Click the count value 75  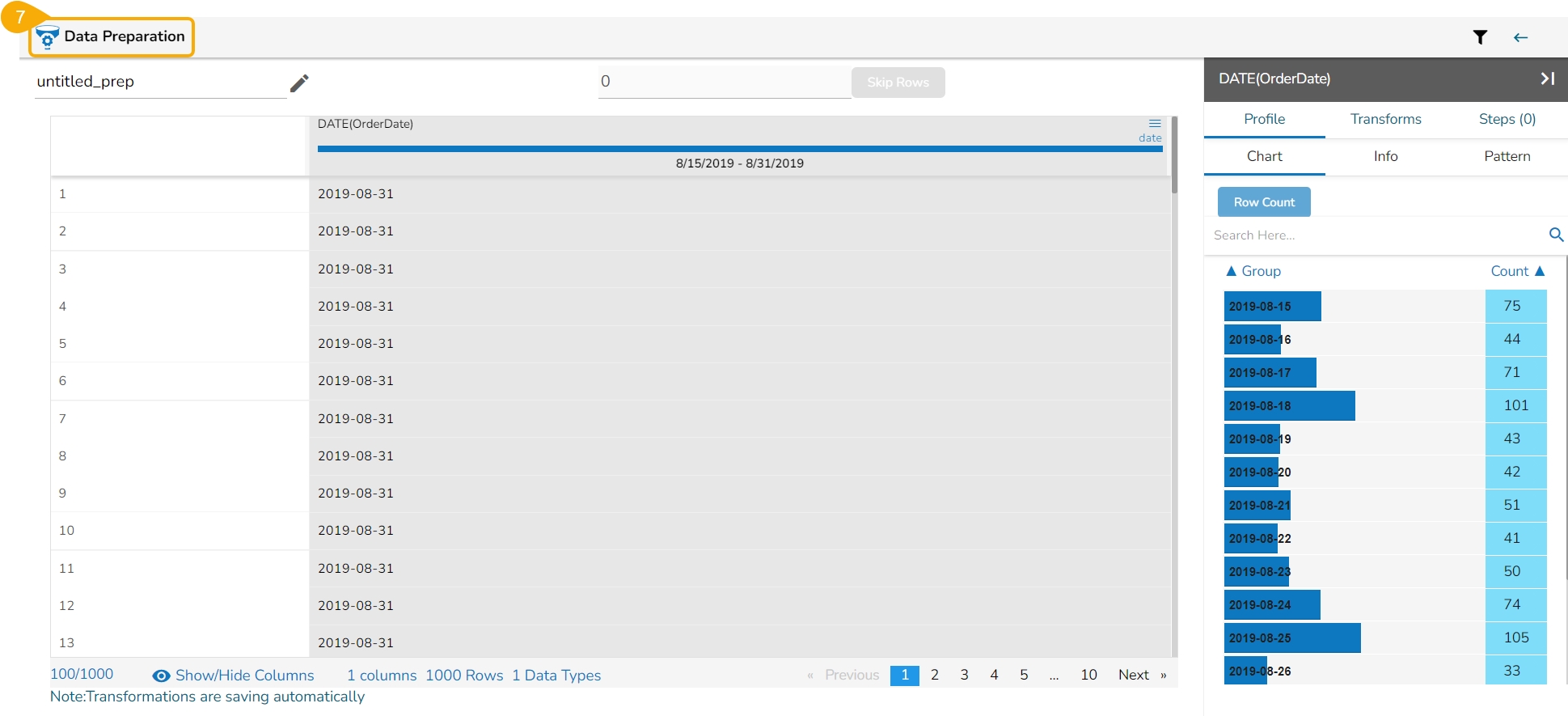coord(1512,306)
